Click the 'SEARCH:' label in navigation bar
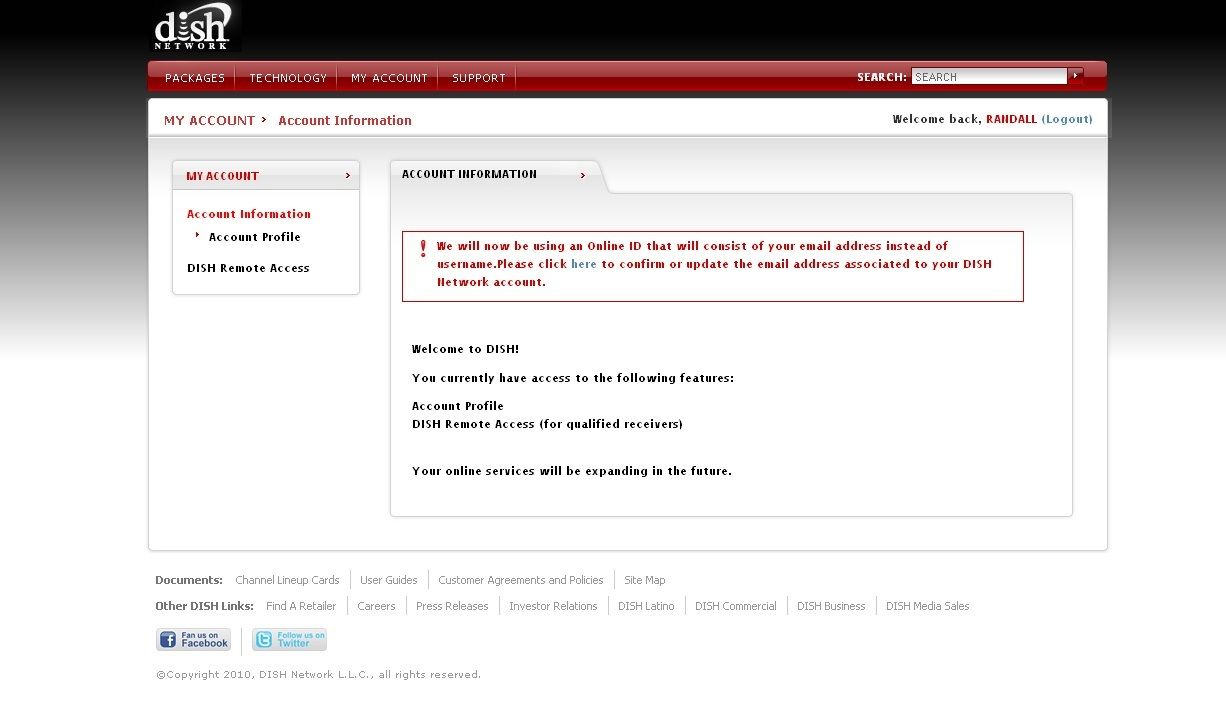Screen dimensions: 1226x725 click(882, 77)
